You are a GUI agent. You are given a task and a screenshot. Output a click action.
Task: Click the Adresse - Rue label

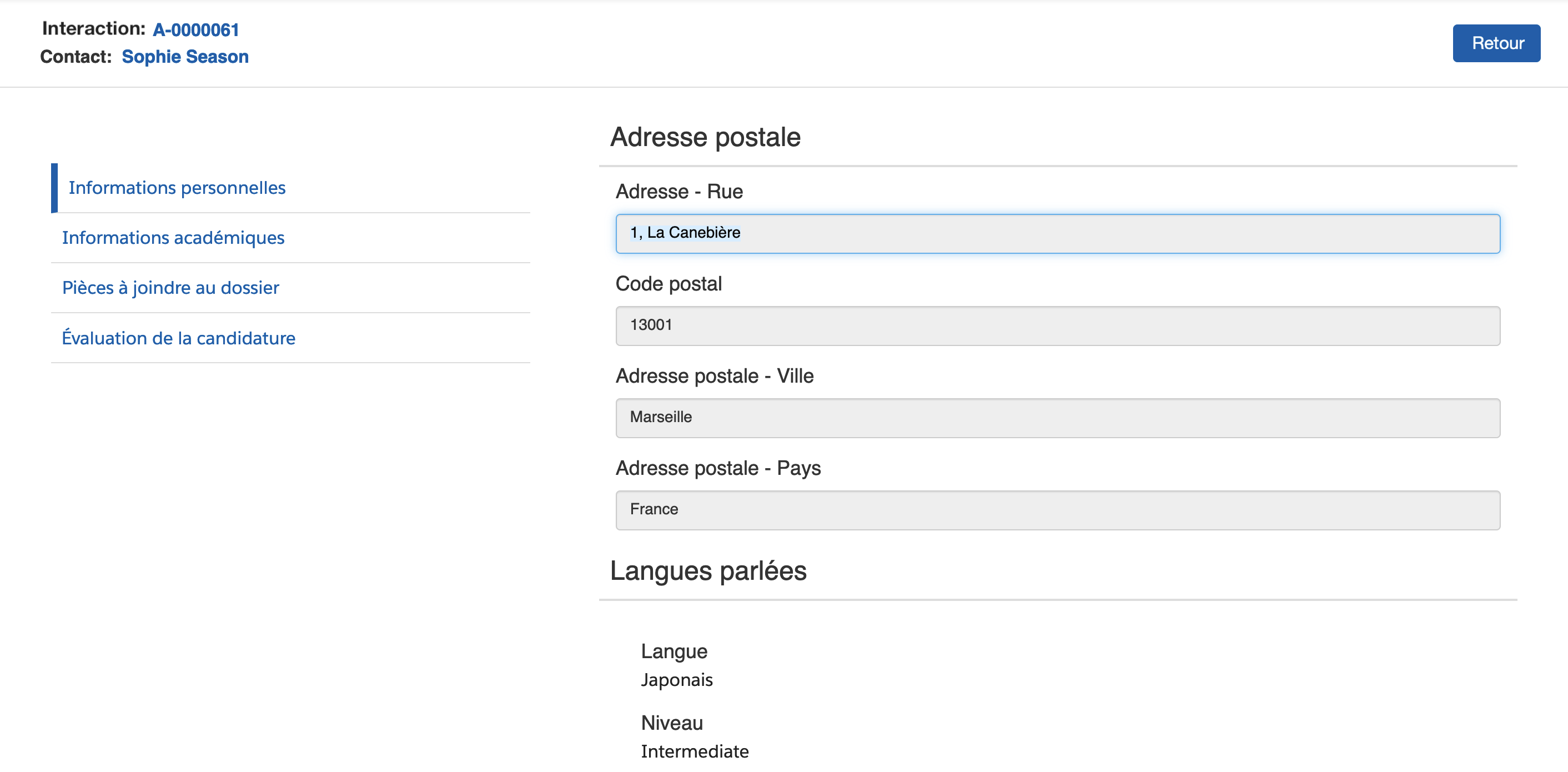coord(679,192)
